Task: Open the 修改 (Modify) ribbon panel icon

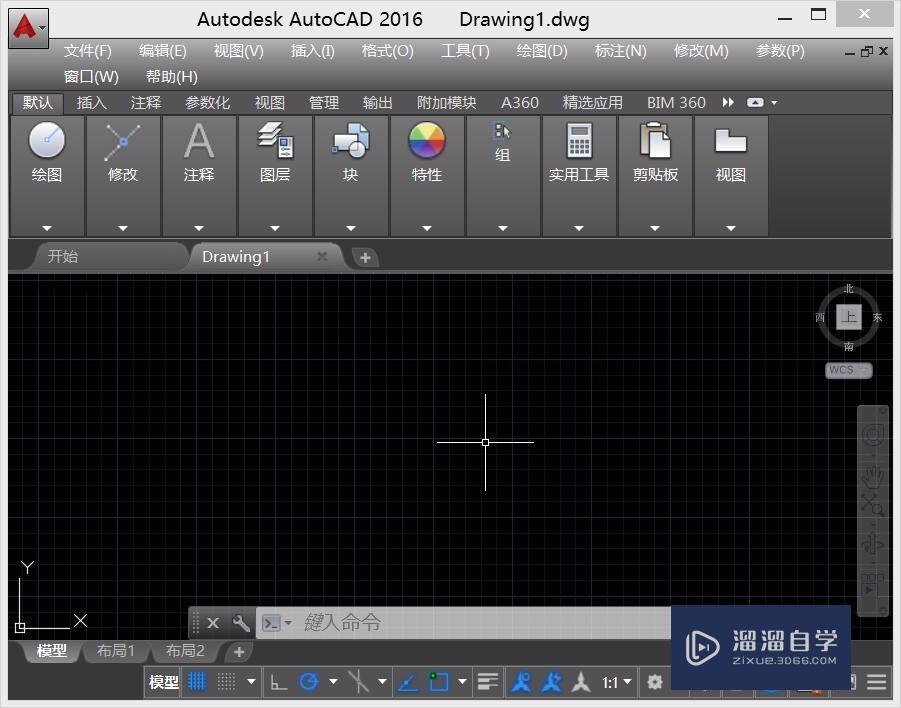Action: click(122, 141)
